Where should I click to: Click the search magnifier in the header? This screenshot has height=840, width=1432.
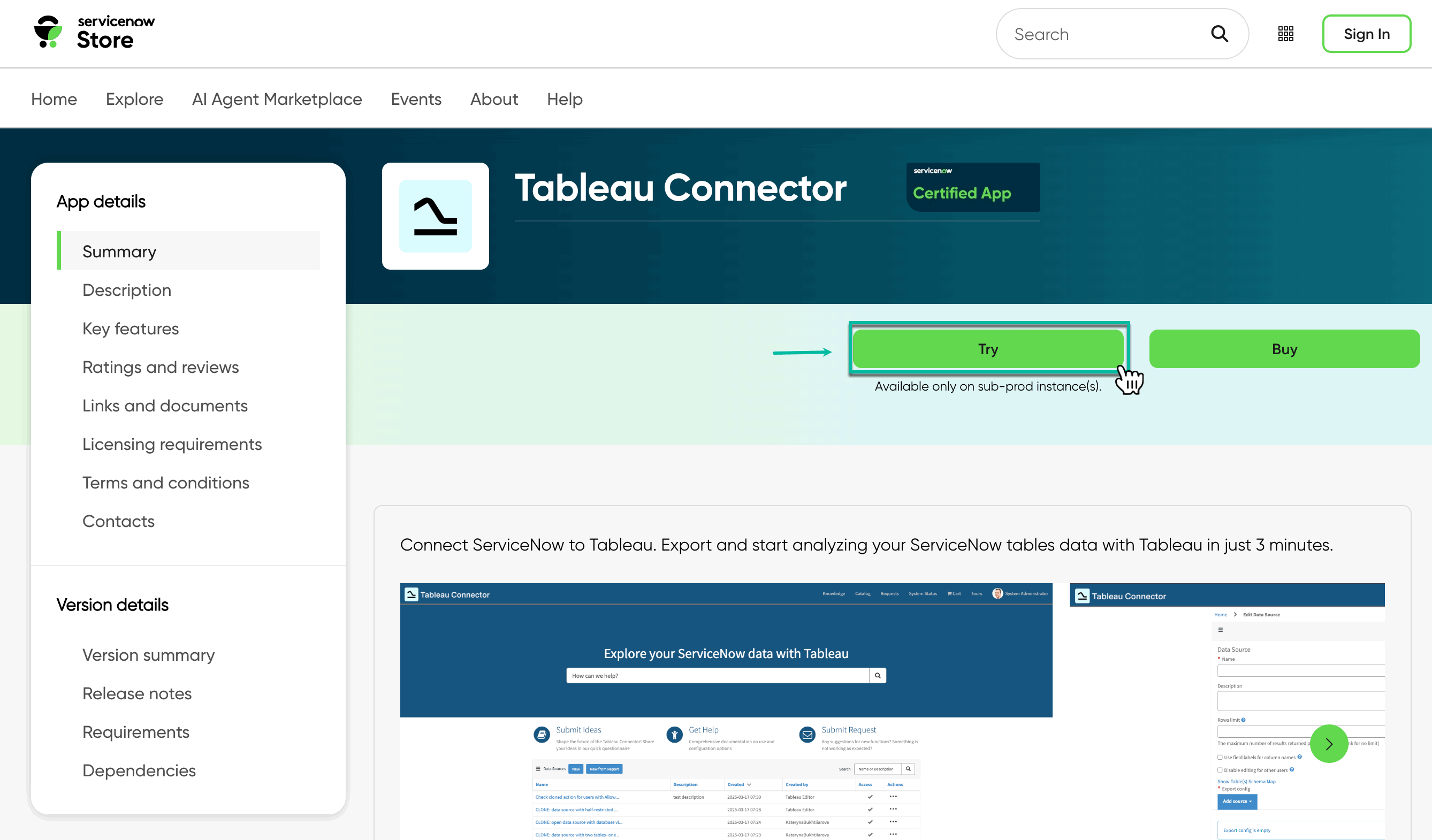1220,34
